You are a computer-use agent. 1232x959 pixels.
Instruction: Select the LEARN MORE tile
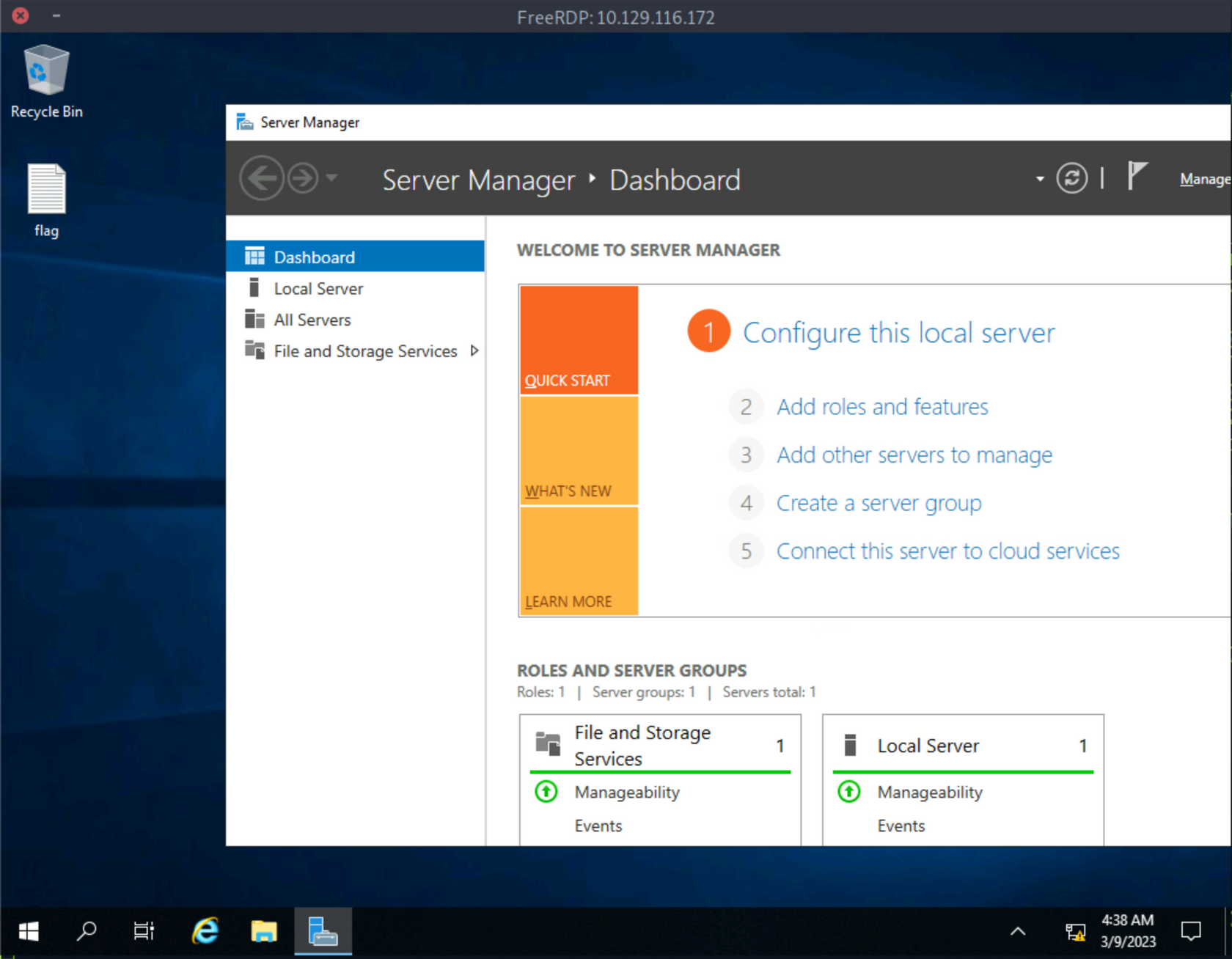pyautogui.click(x=579, y=561)
